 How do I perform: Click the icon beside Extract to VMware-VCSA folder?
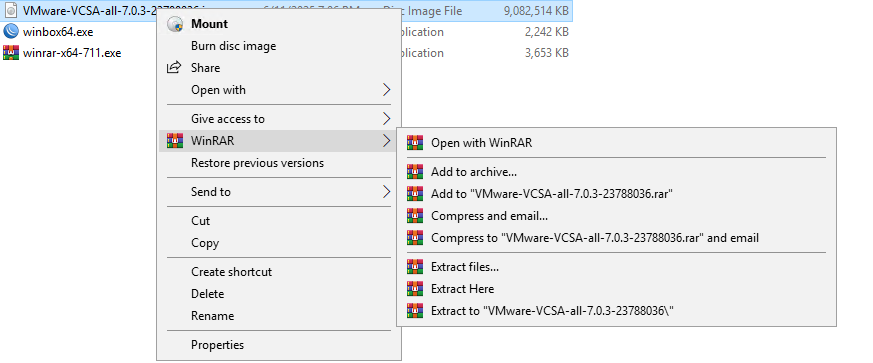pyautogui.click(x=415, y=311)
